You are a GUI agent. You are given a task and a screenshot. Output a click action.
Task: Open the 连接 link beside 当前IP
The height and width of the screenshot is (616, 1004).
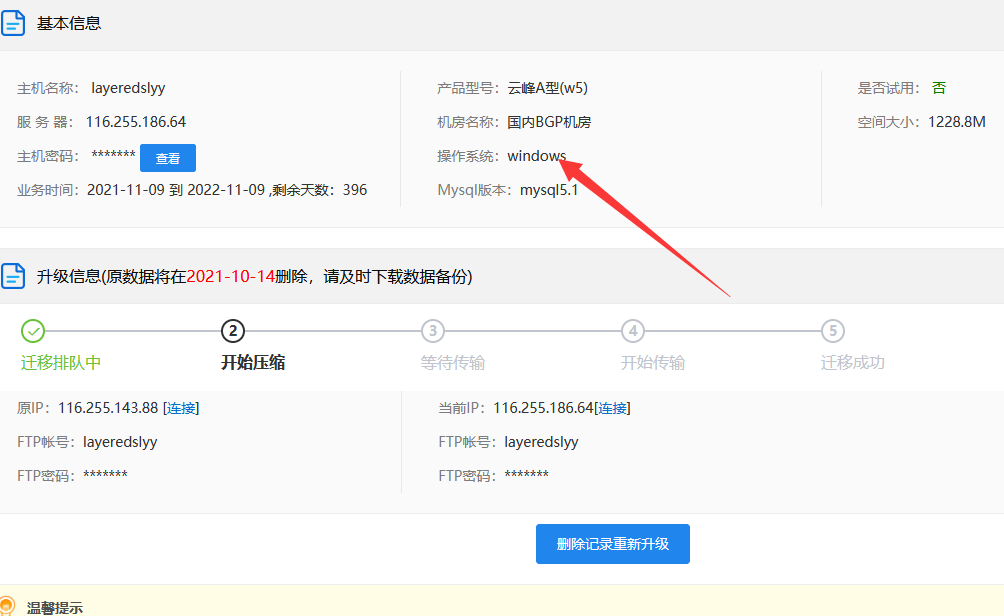[612, 408]
